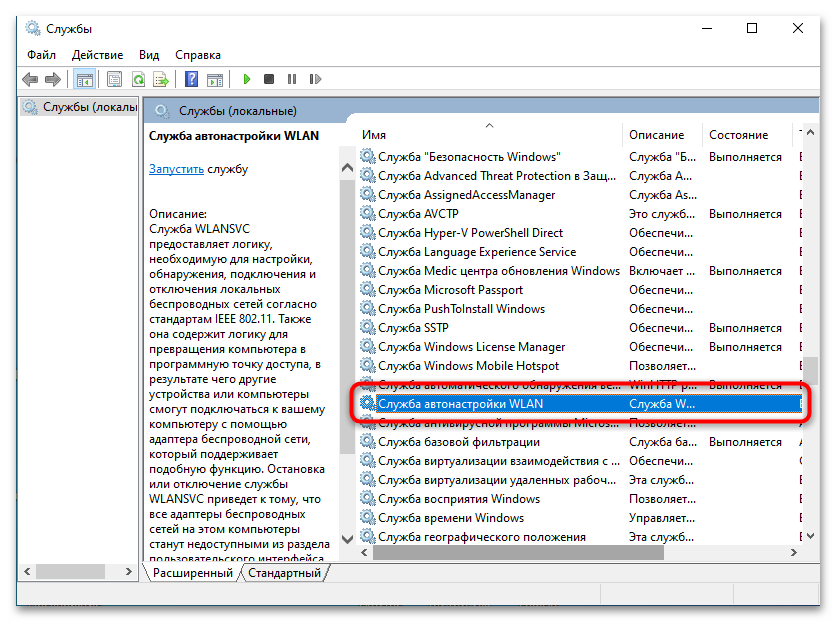This screenshot has width=836, height=622.
Task: Click the services list scroll-right arrow
Action: click(794, 553)
